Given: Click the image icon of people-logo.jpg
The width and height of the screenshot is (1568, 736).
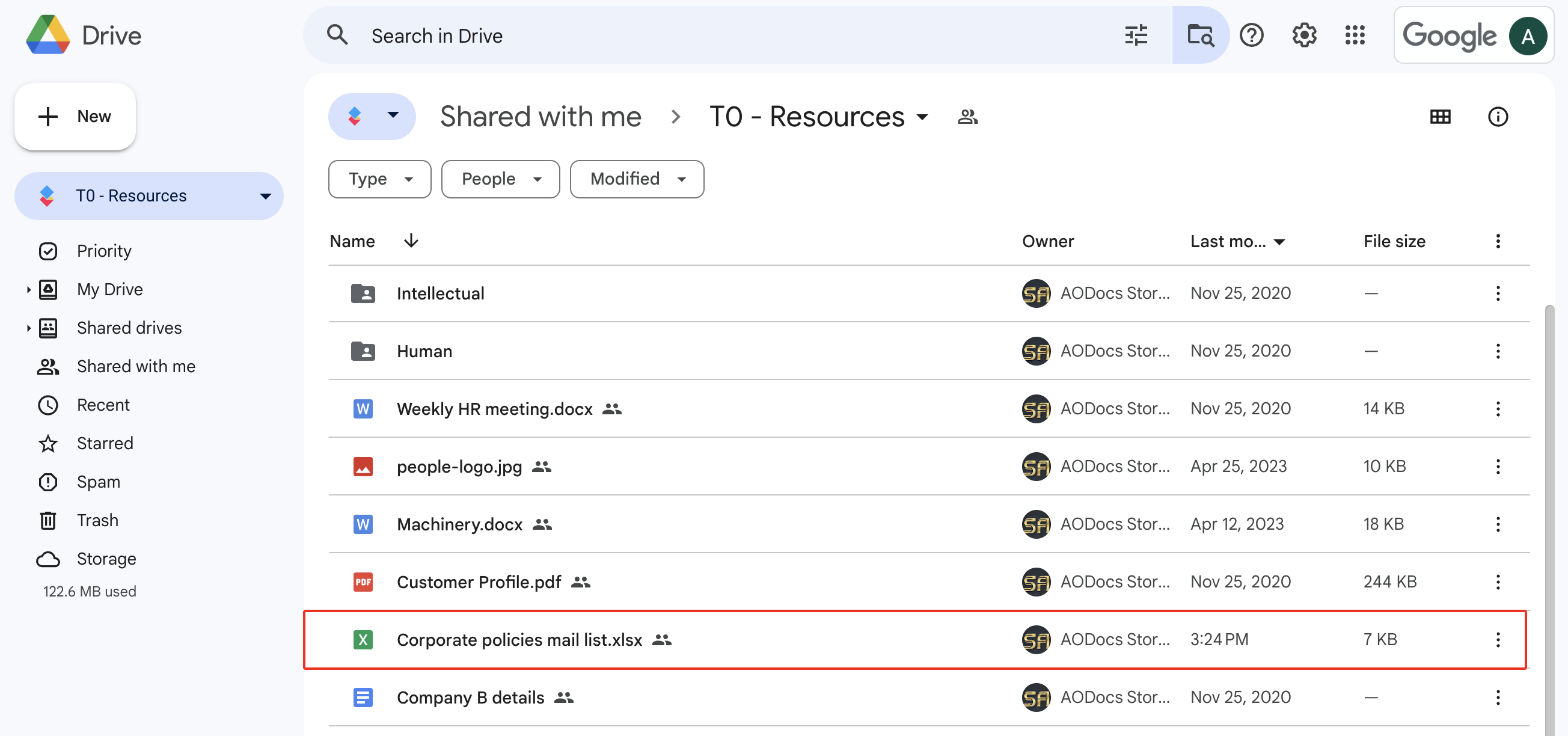Looking at the screenshot, I should [x=363, y=467].
